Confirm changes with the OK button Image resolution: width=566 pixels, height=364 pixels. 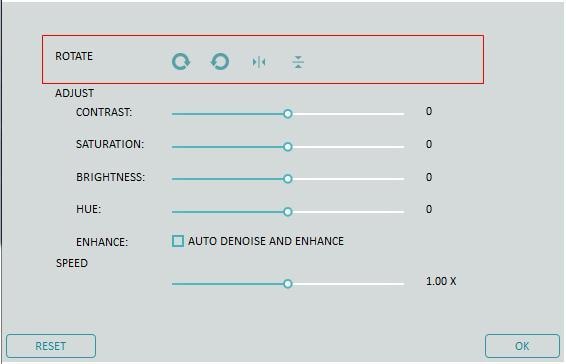coord(522,346)
